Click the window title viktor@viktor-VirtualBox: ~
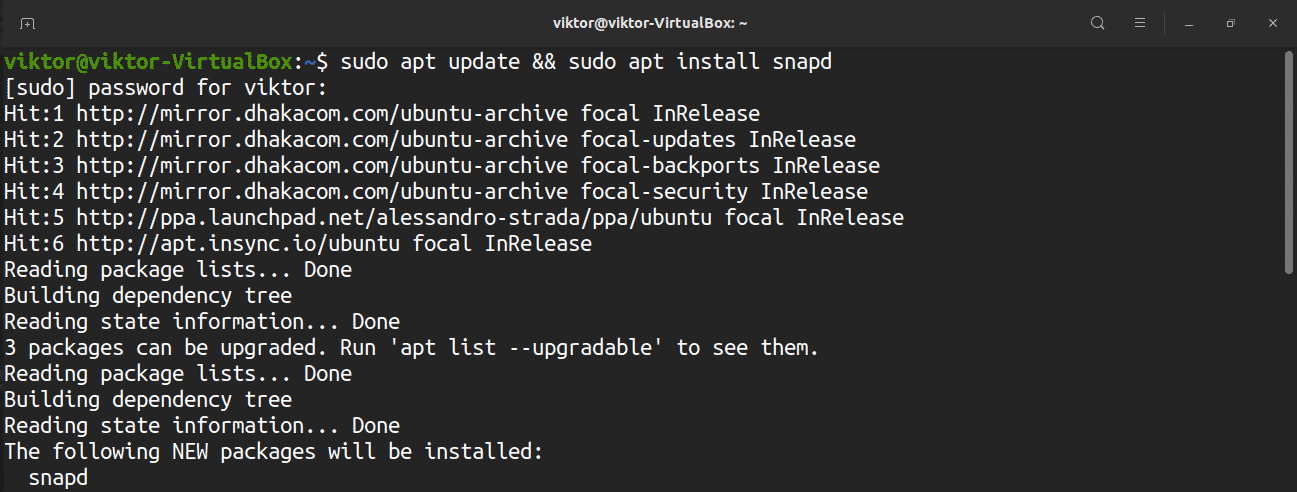The height and width of the screenshot is (492, 1297). (649, 23)
